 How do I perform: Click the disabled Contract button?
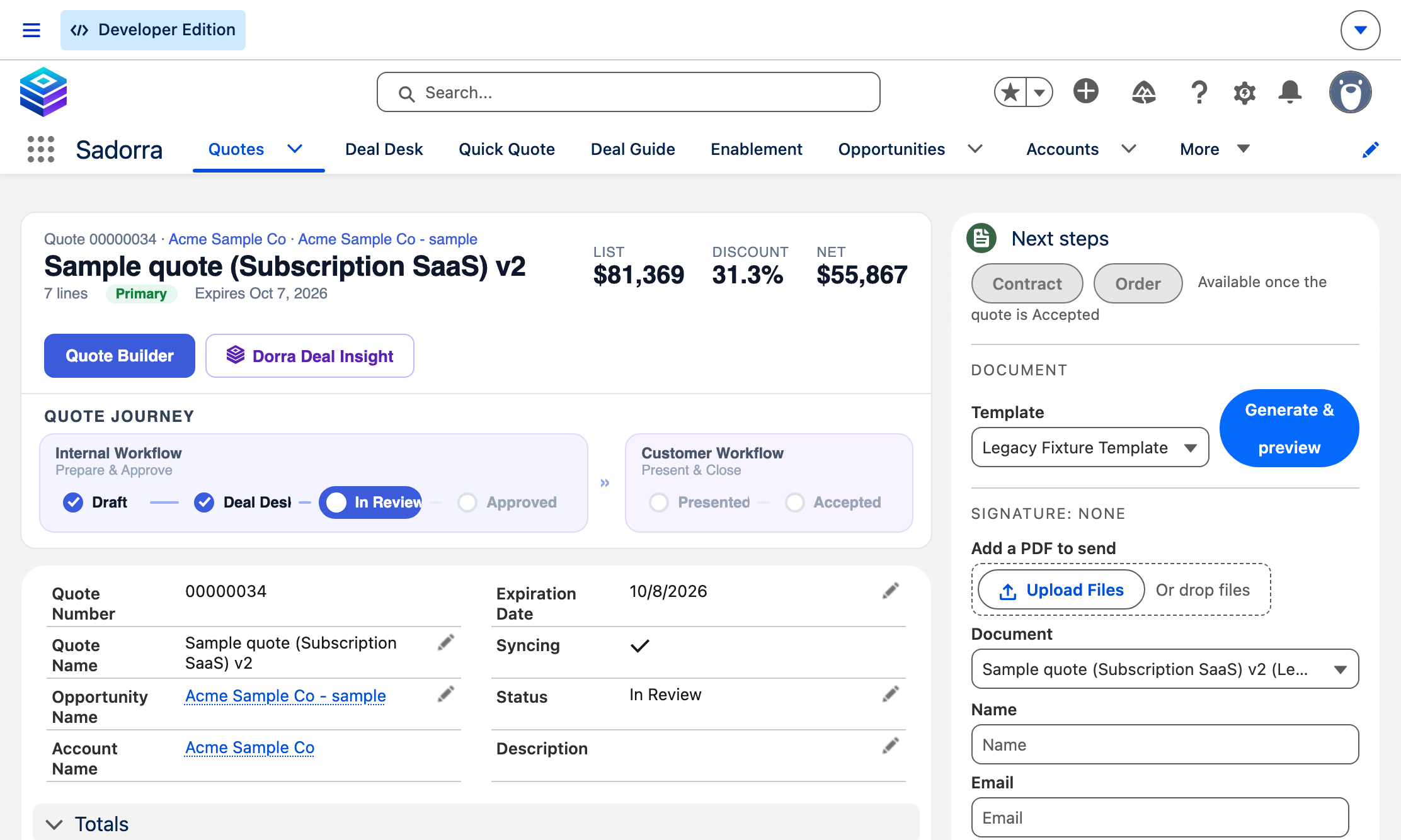pyautogui.click(x=1027, y=283)
